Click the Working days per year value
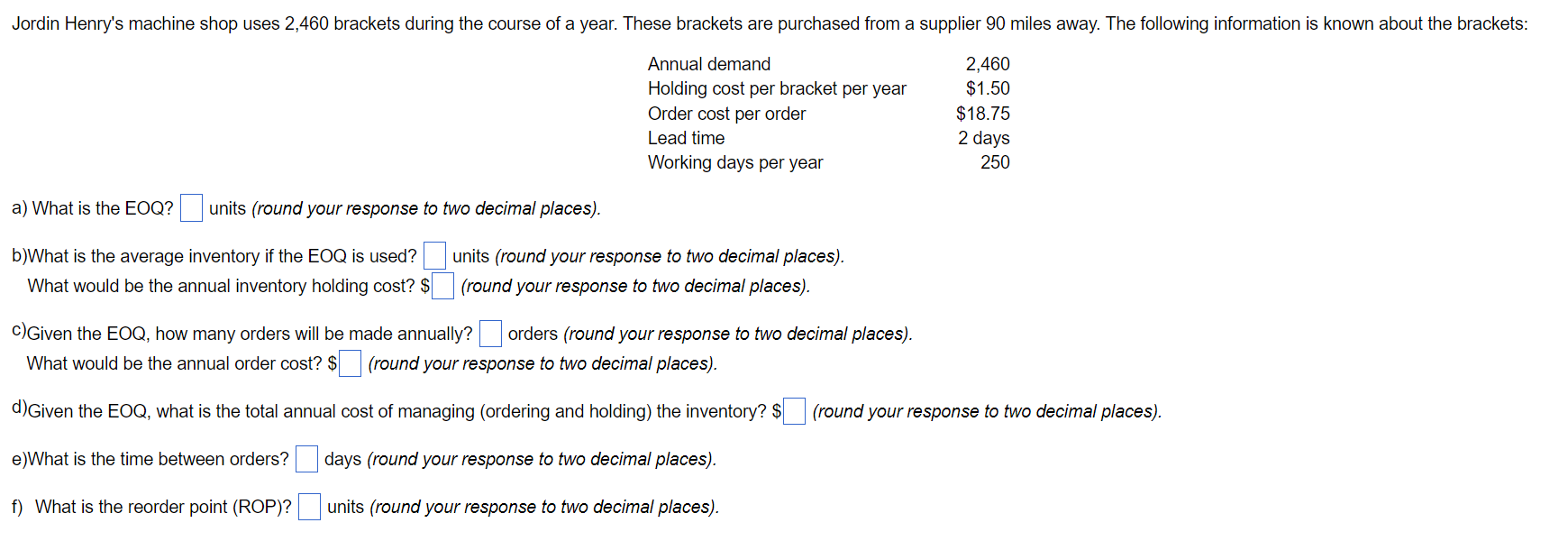 click(x=997, y=162)
